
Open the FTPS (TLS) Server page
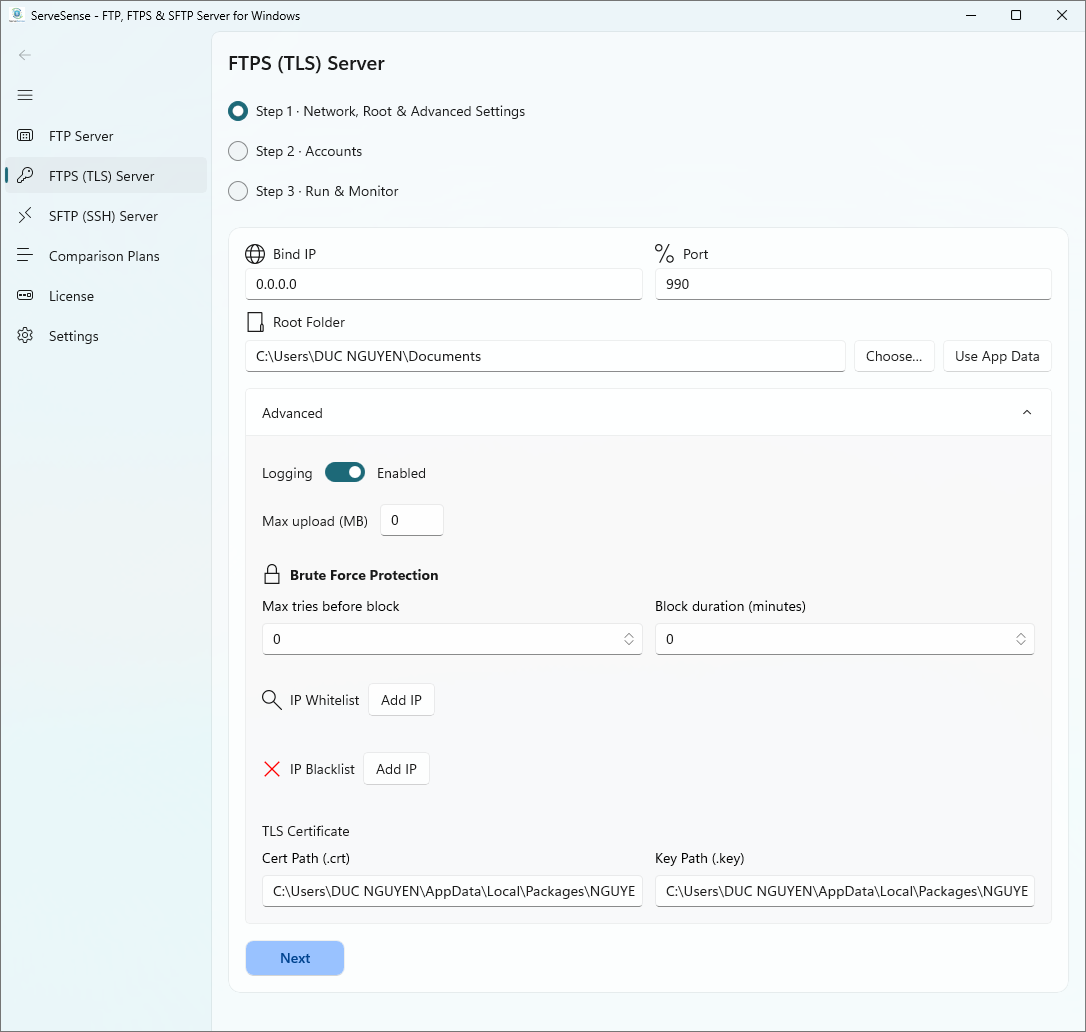click(x=106, y=176)
